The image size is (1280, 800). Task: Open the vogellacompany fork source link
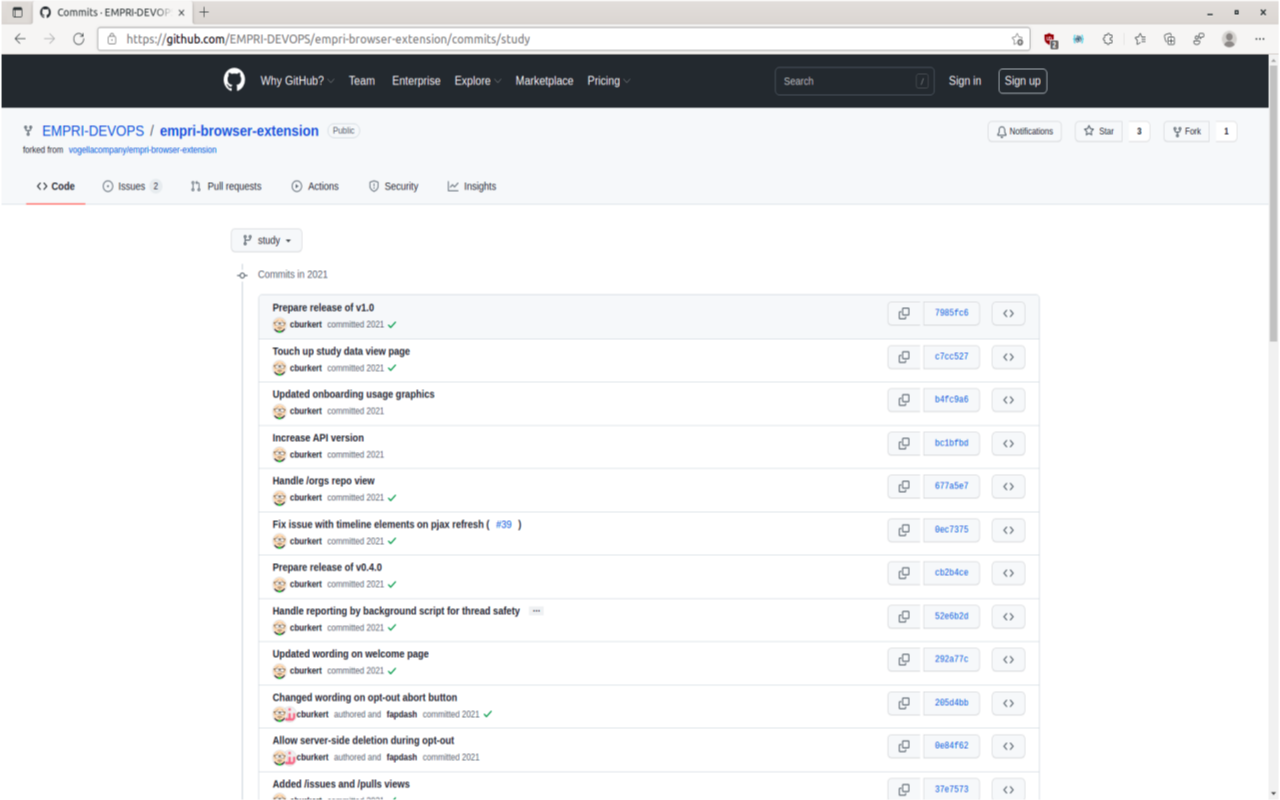(x=142, y=150)
